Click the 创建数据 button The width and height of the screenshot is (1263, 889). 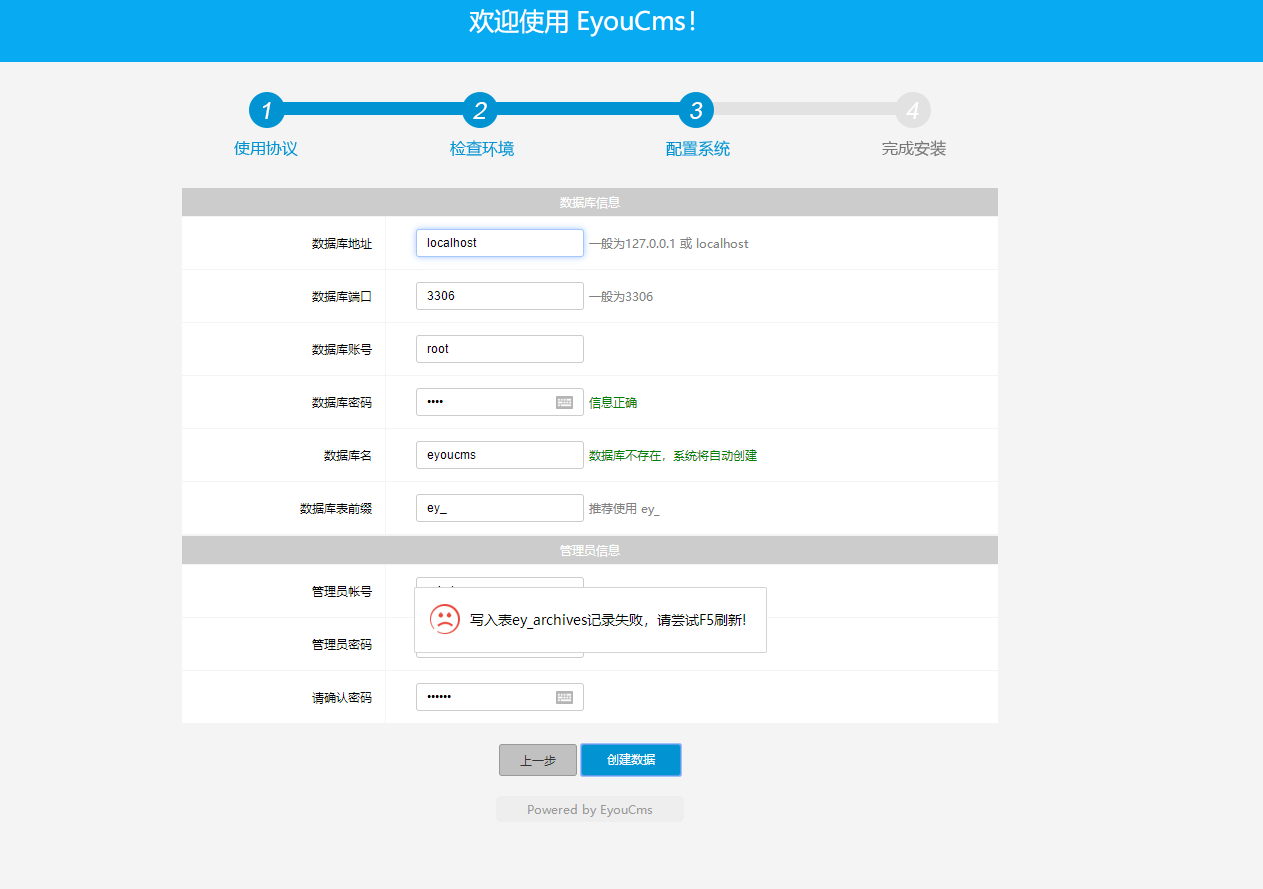[631, 760]
